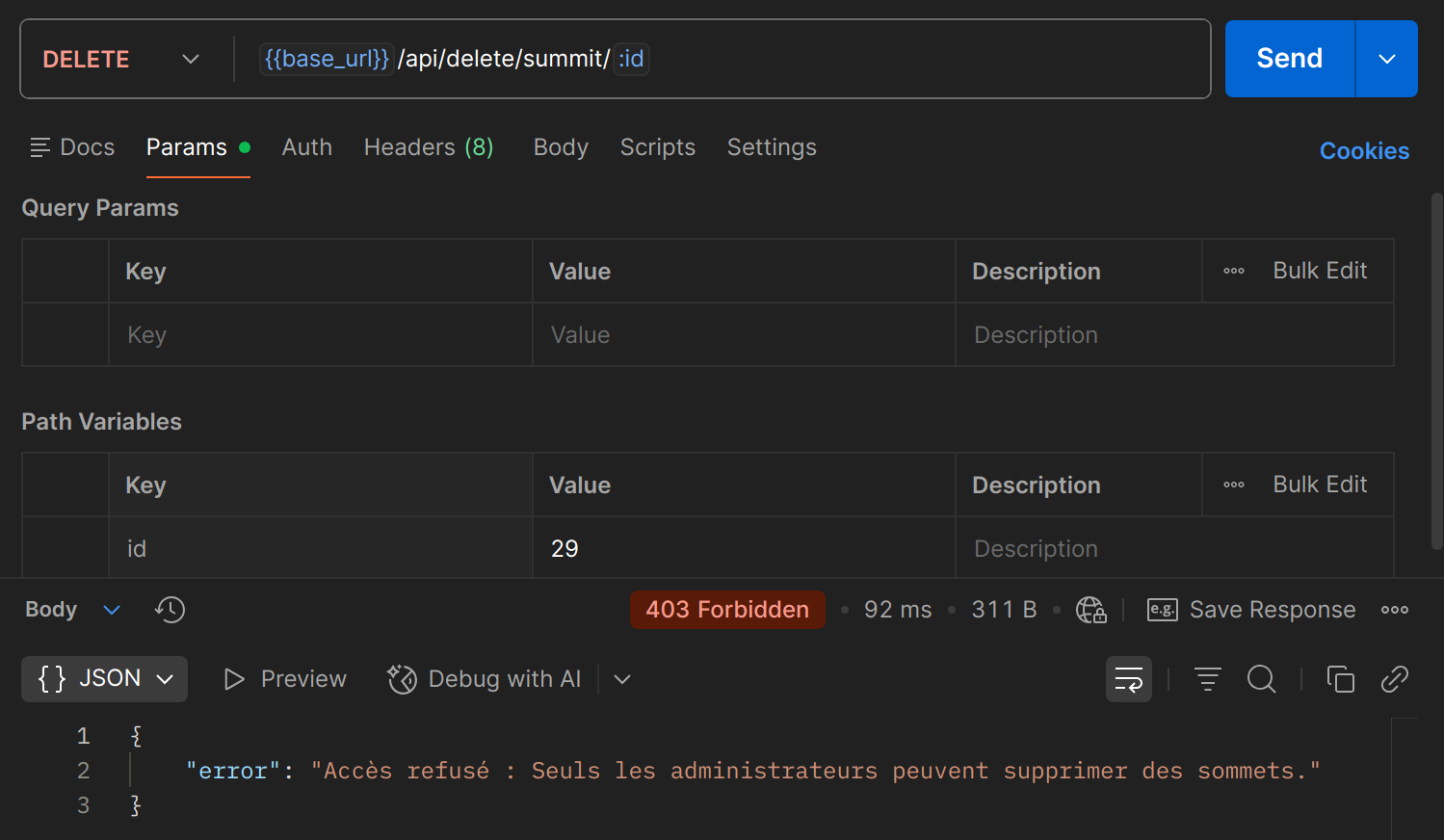This screenshot has width=1444, height=840.
Task: Open Path Variables column options menu
Action: pos(1234,485)
